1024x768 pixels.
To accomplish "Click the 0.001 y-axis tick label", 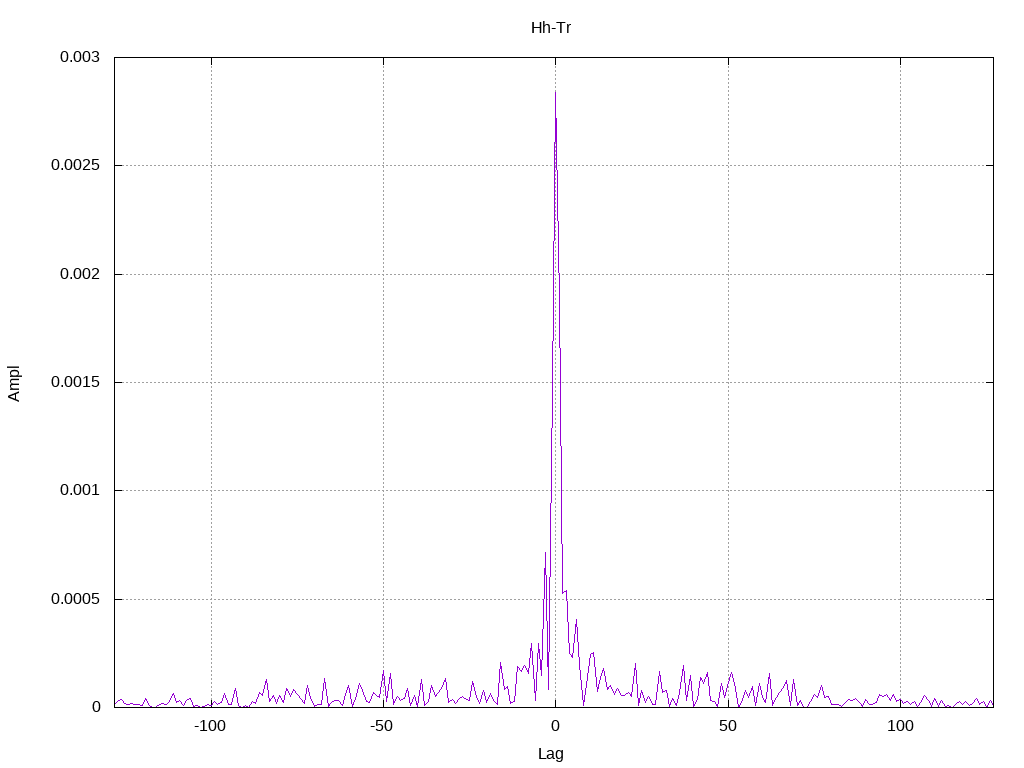I will (80, 490).
